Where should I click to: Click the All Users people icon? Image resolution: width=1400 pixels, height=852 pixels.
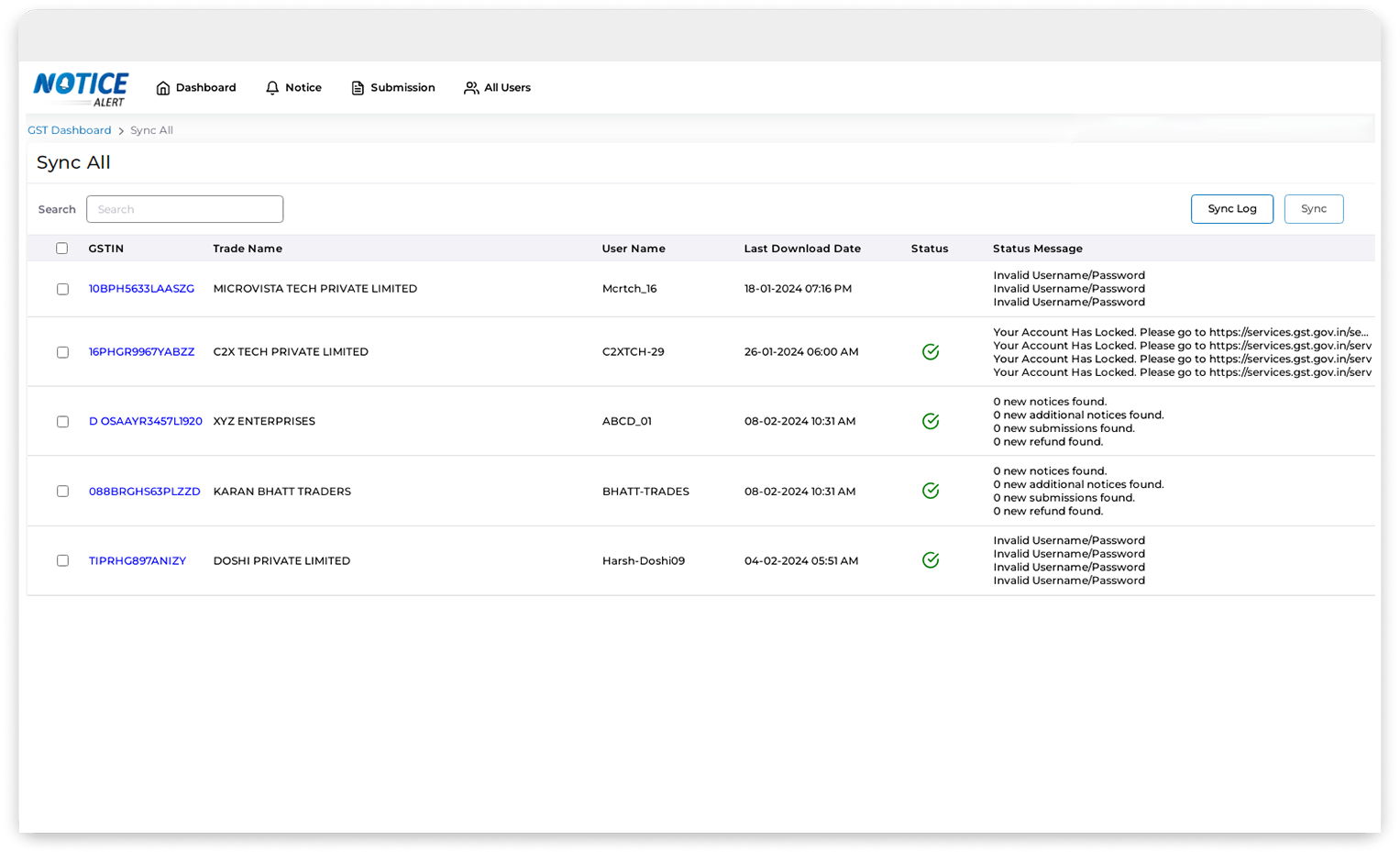pos(471,88)
